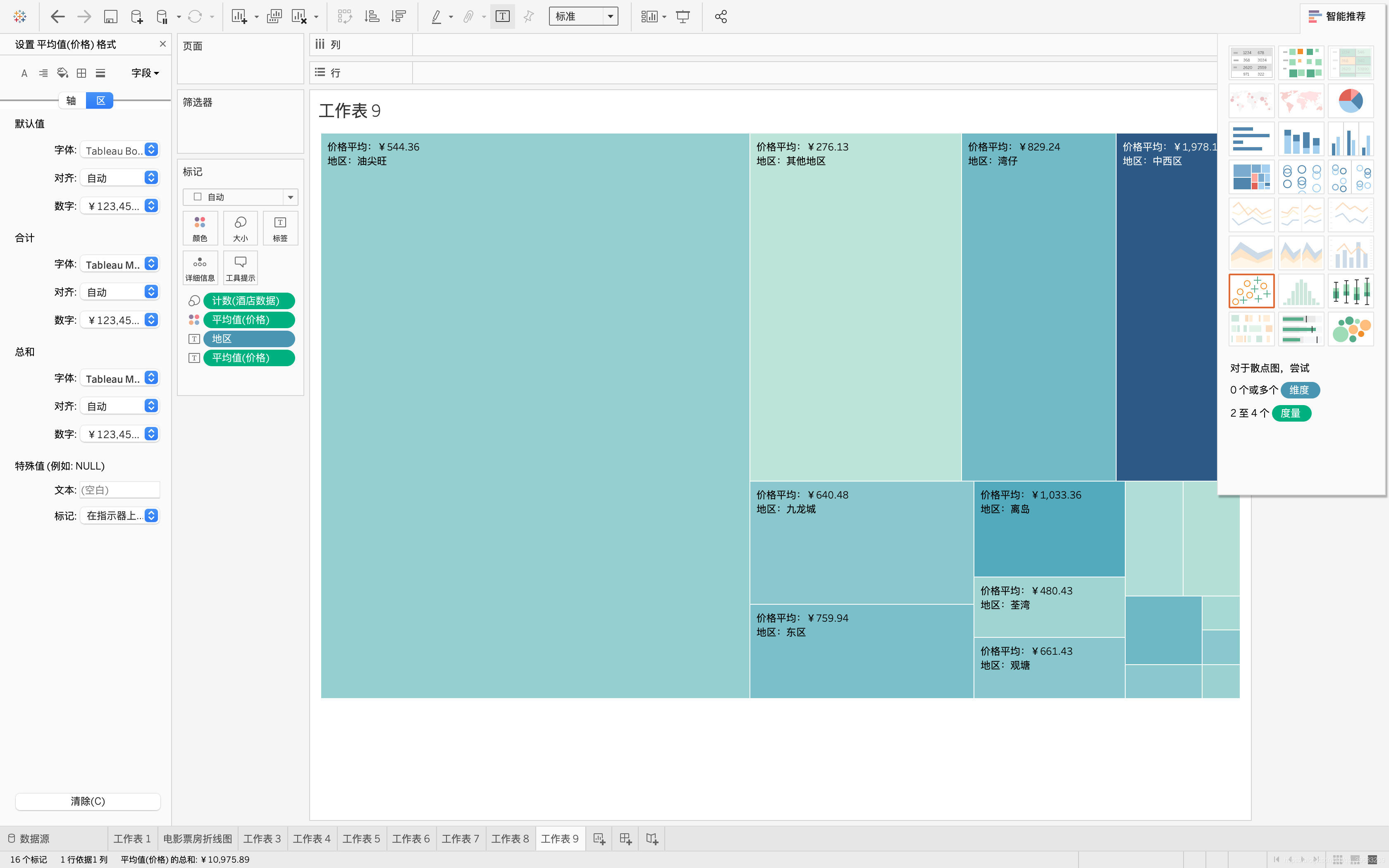
Task: Click the undo back arrow icon
Action: 57,17
